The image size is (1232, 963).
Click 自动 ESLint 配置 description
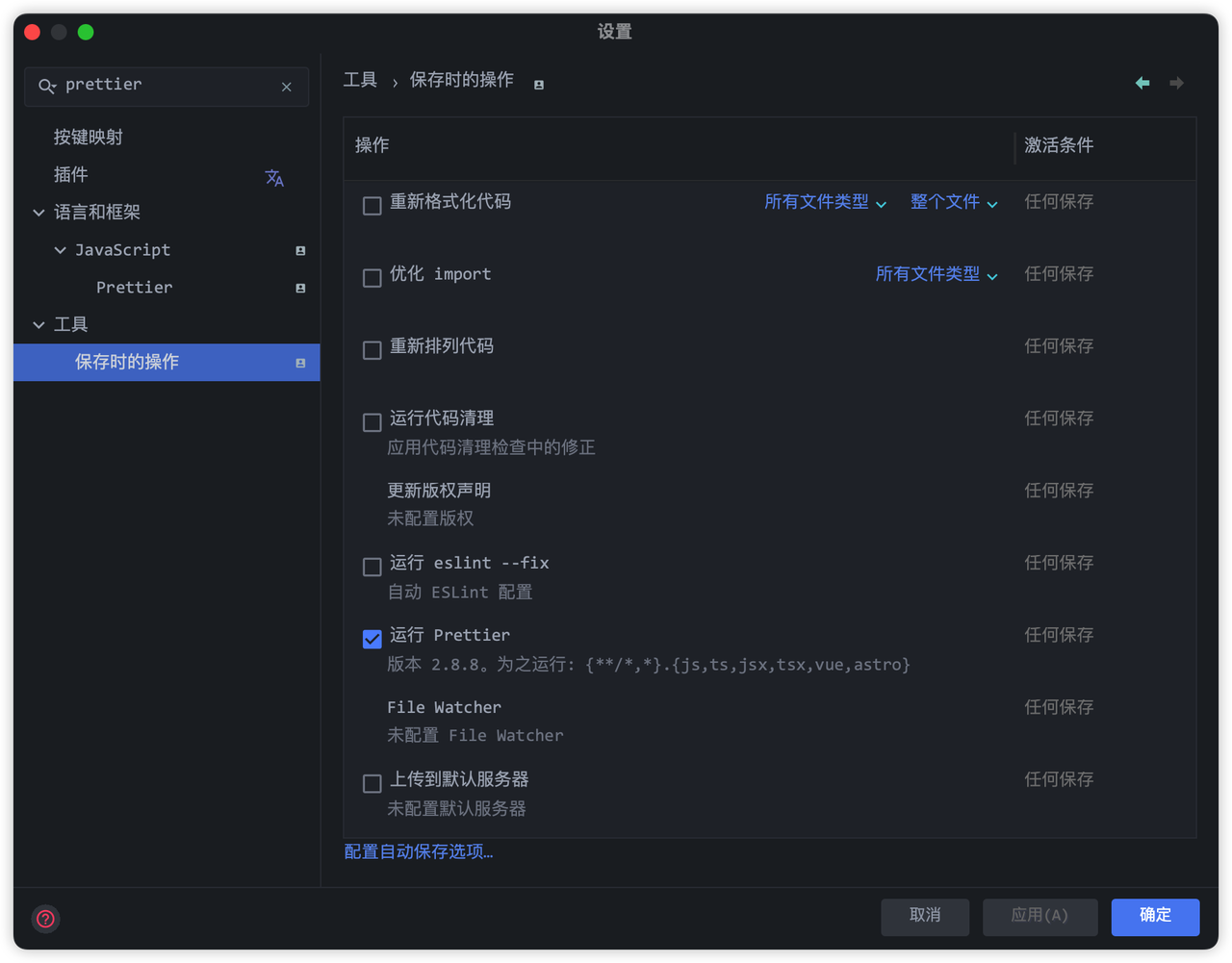(460, 593)
